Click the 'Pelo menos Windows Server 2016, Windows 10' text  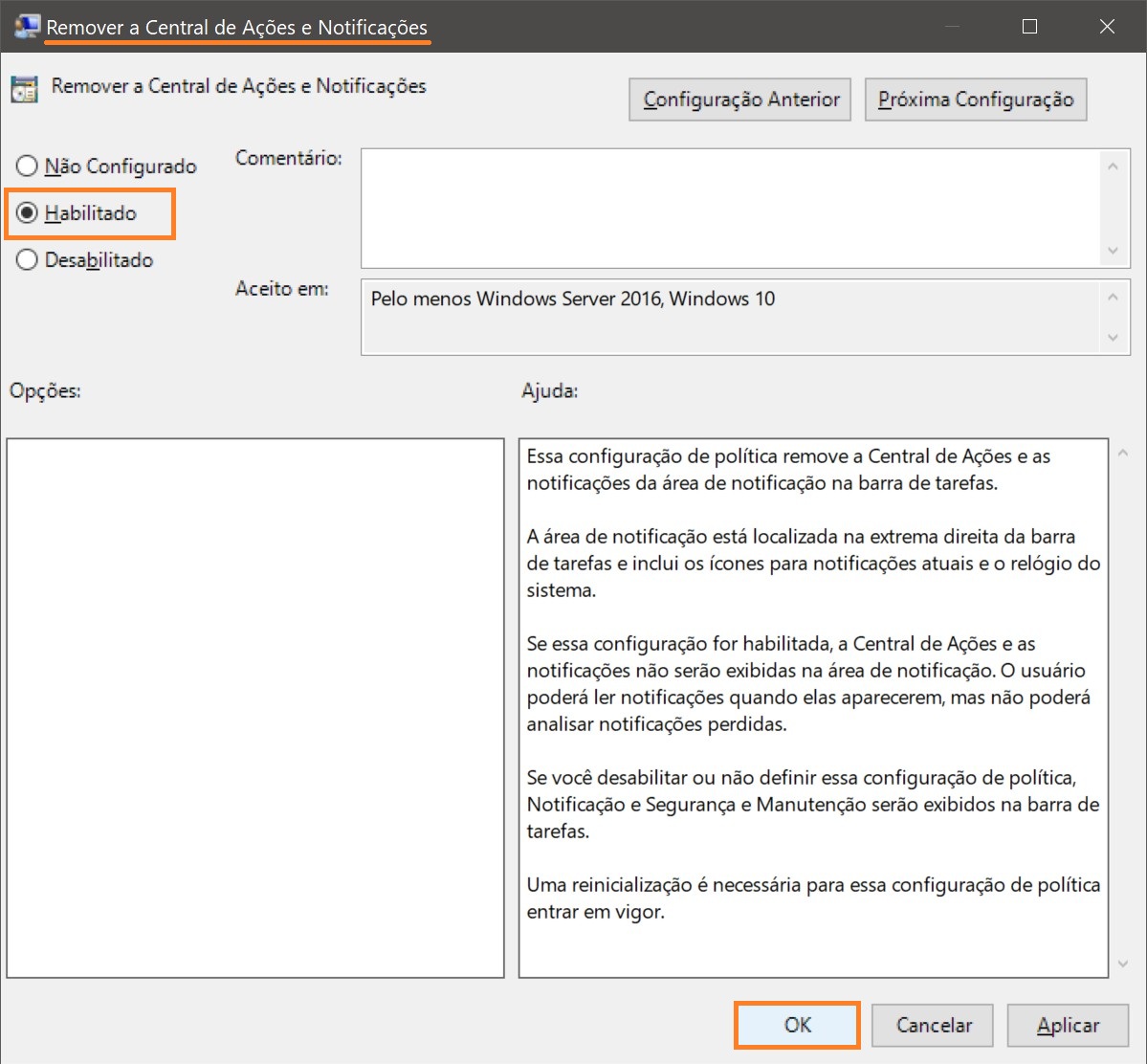[573, 299]
